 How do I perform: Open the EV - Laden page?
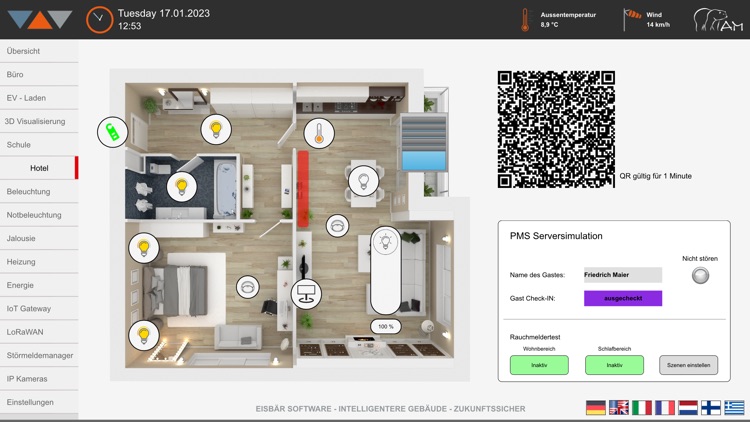point(39,98)
